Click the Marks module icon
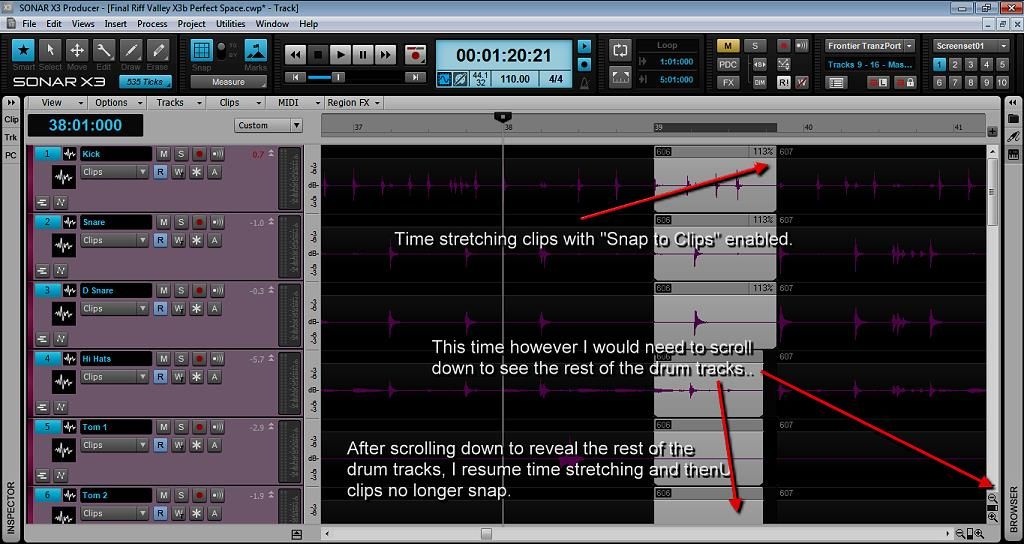This screenshot has width=1024, height=544. [x=256, y=51]
